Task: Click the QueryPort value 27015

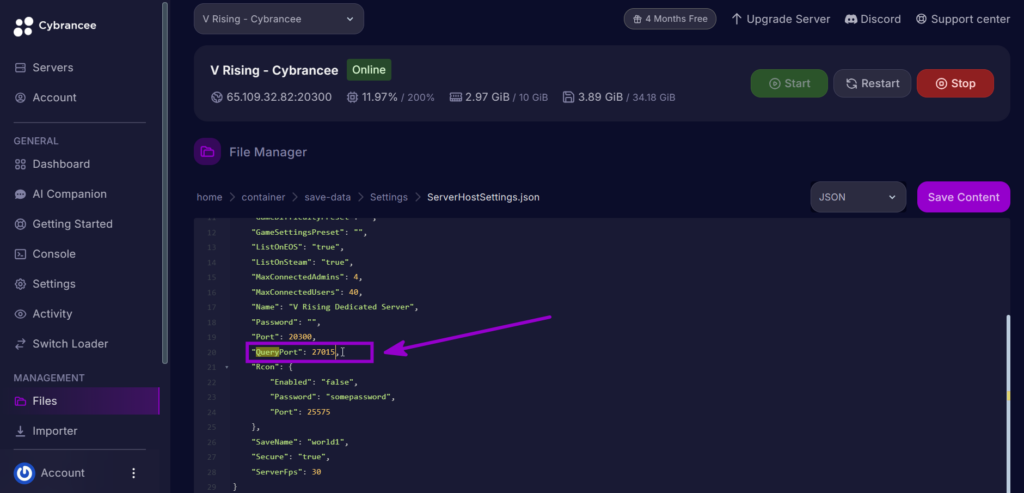Action: coord(323,353)
